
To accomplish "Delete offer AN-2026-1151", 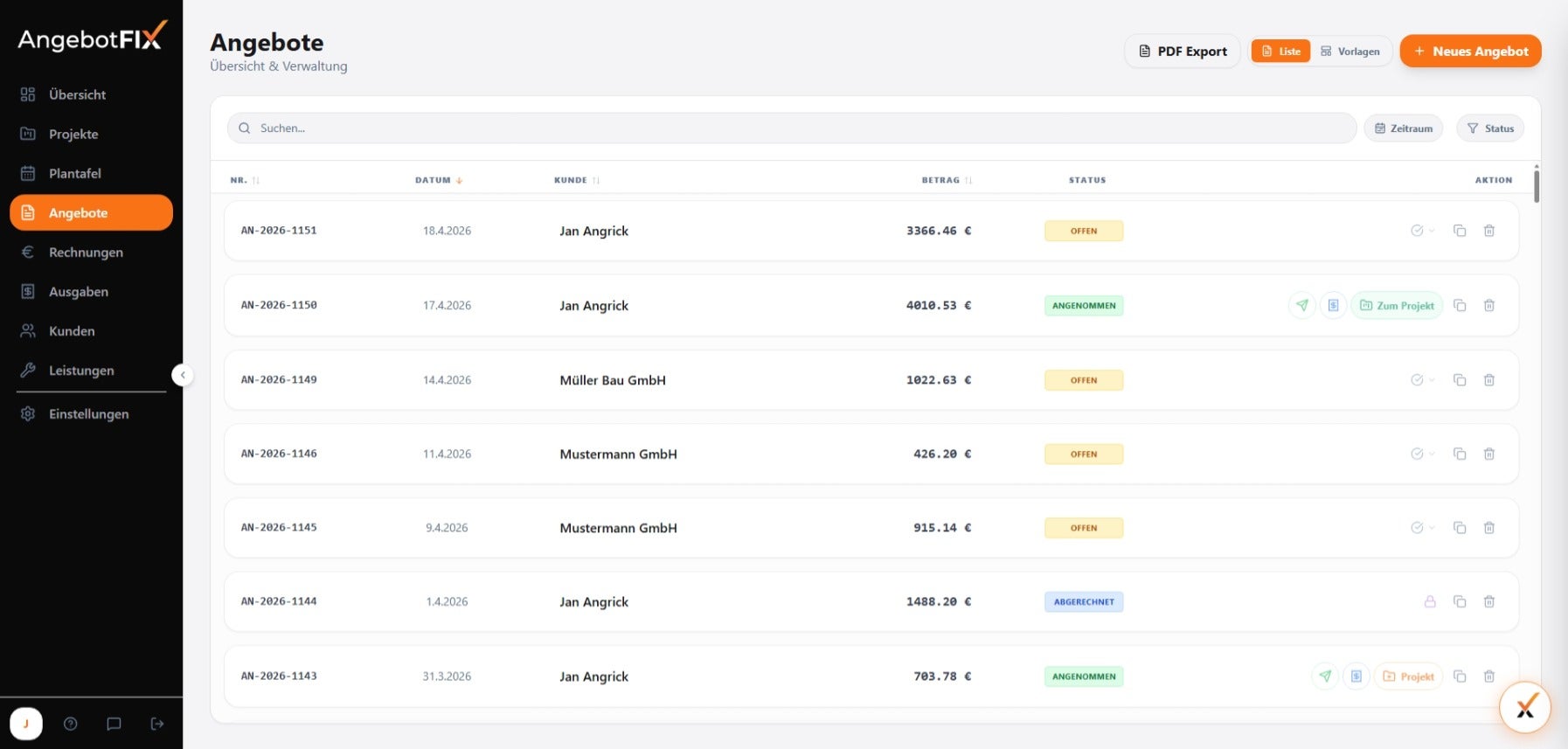I will (1489, 231).
